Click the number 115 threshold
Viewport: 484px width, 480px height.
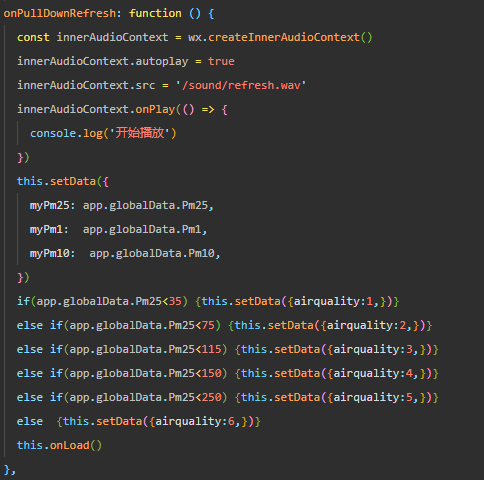[x=211, y=349]
